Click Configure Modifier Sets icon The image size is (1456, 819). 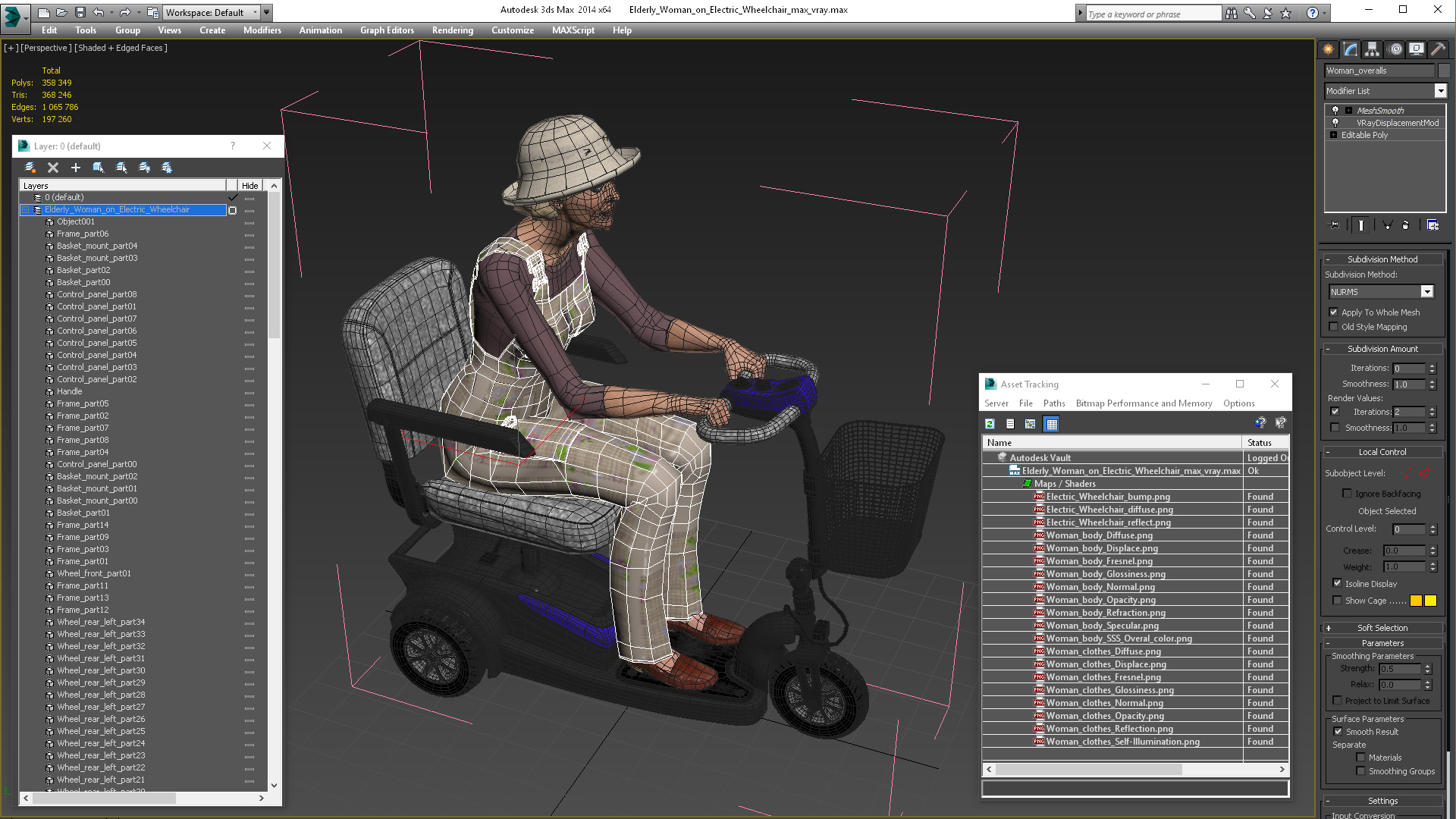1432,225
